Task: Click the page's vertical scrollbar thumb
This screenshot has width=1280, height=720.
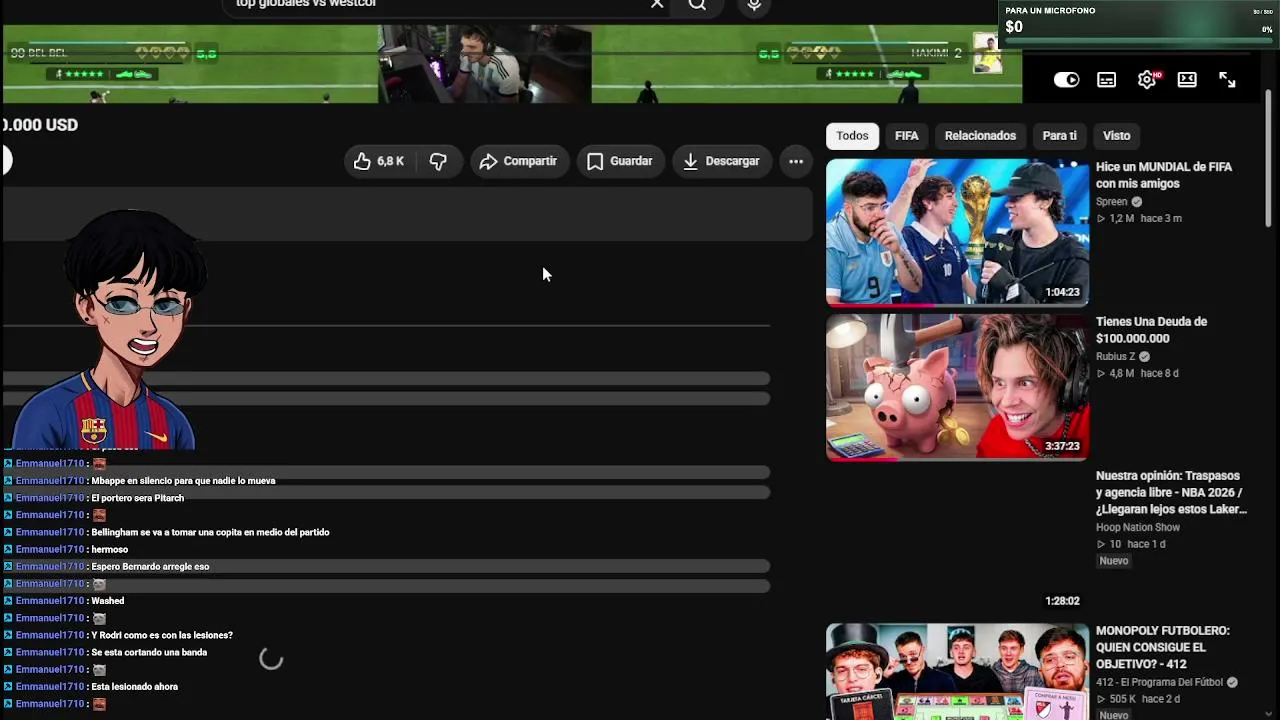Action: click(x=1268, y=160)
